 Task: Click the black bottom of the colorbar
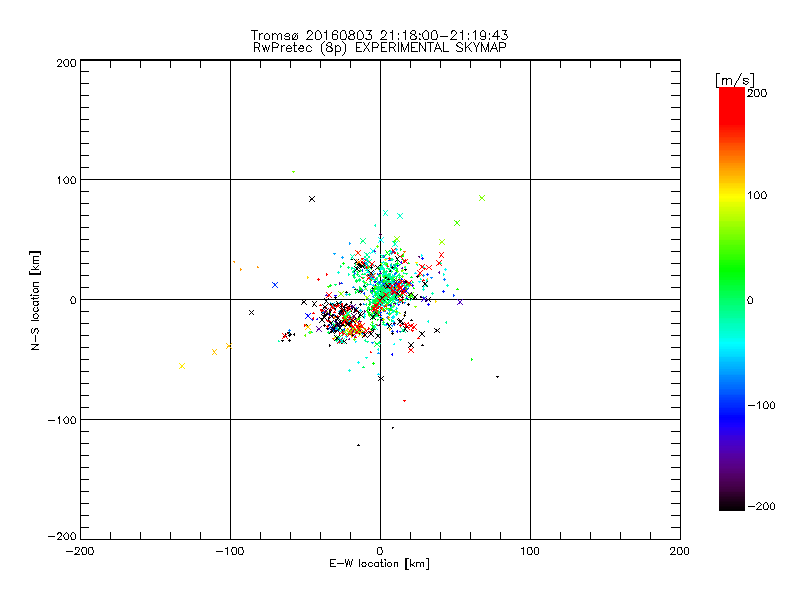(x=732, y=503)
